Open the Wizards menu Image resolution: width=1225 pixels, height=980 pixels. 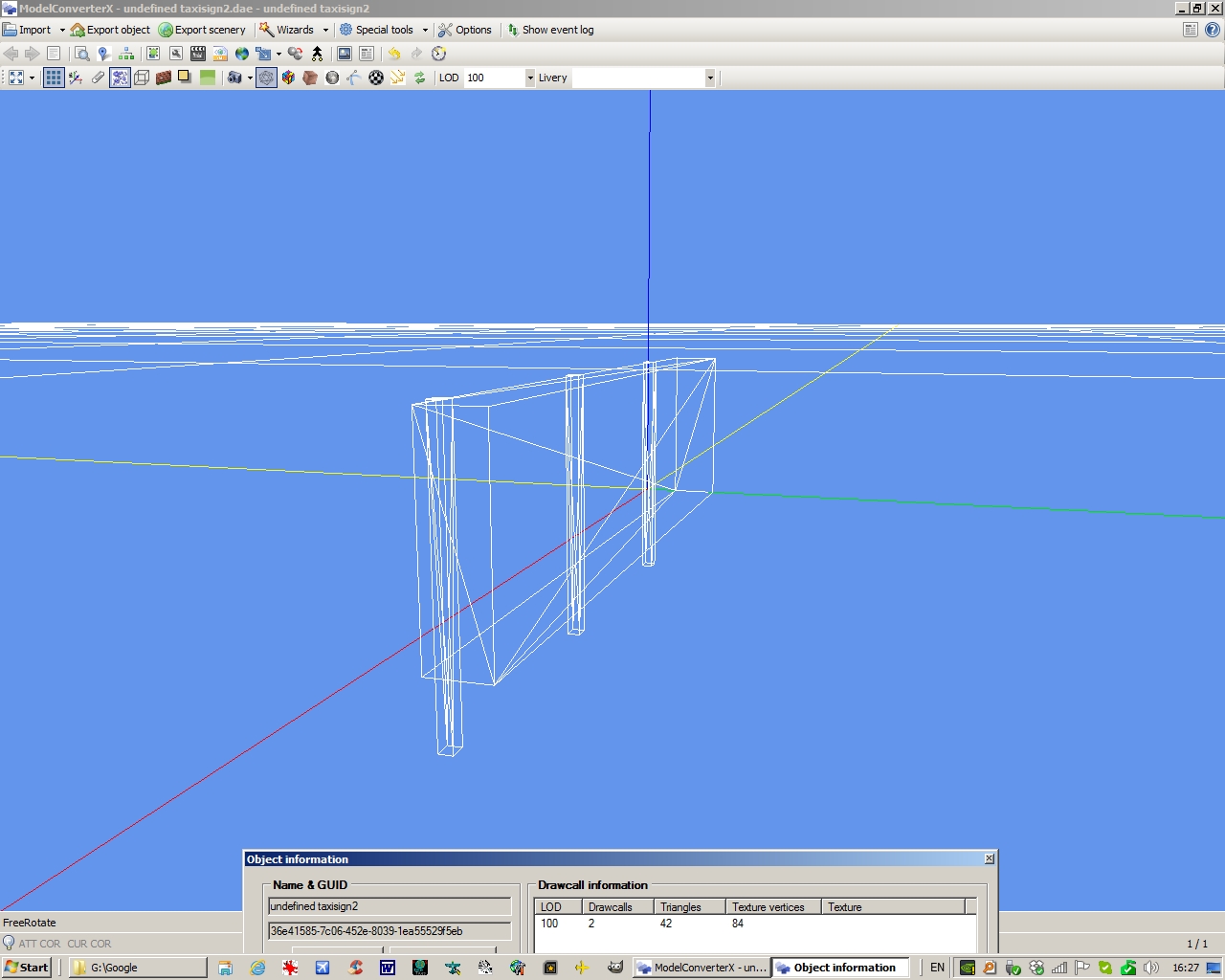point(294,30)
